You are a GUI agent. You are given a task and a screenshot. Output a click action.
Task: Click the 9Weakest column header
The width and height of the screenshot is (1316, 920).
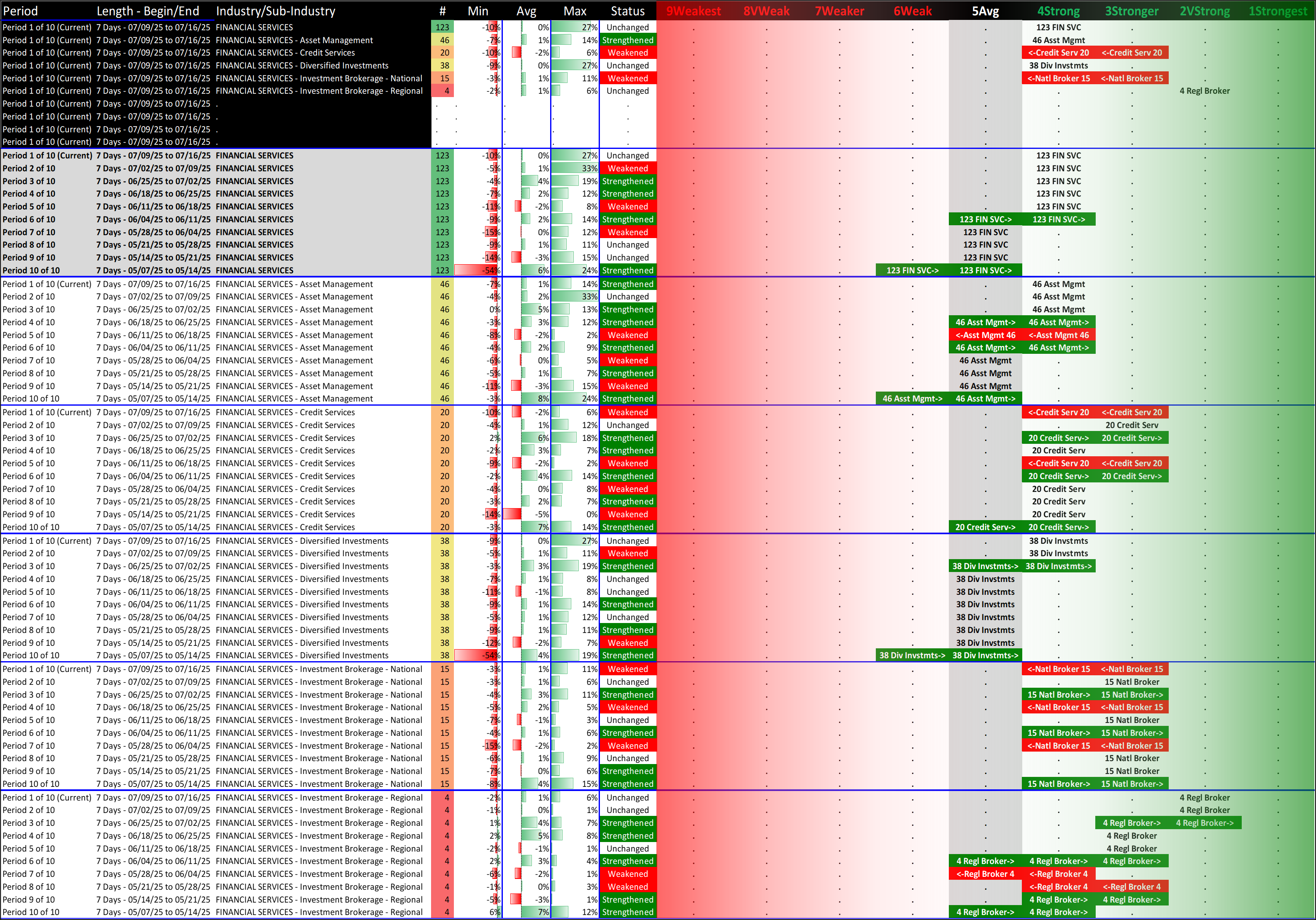coord(693,11)
